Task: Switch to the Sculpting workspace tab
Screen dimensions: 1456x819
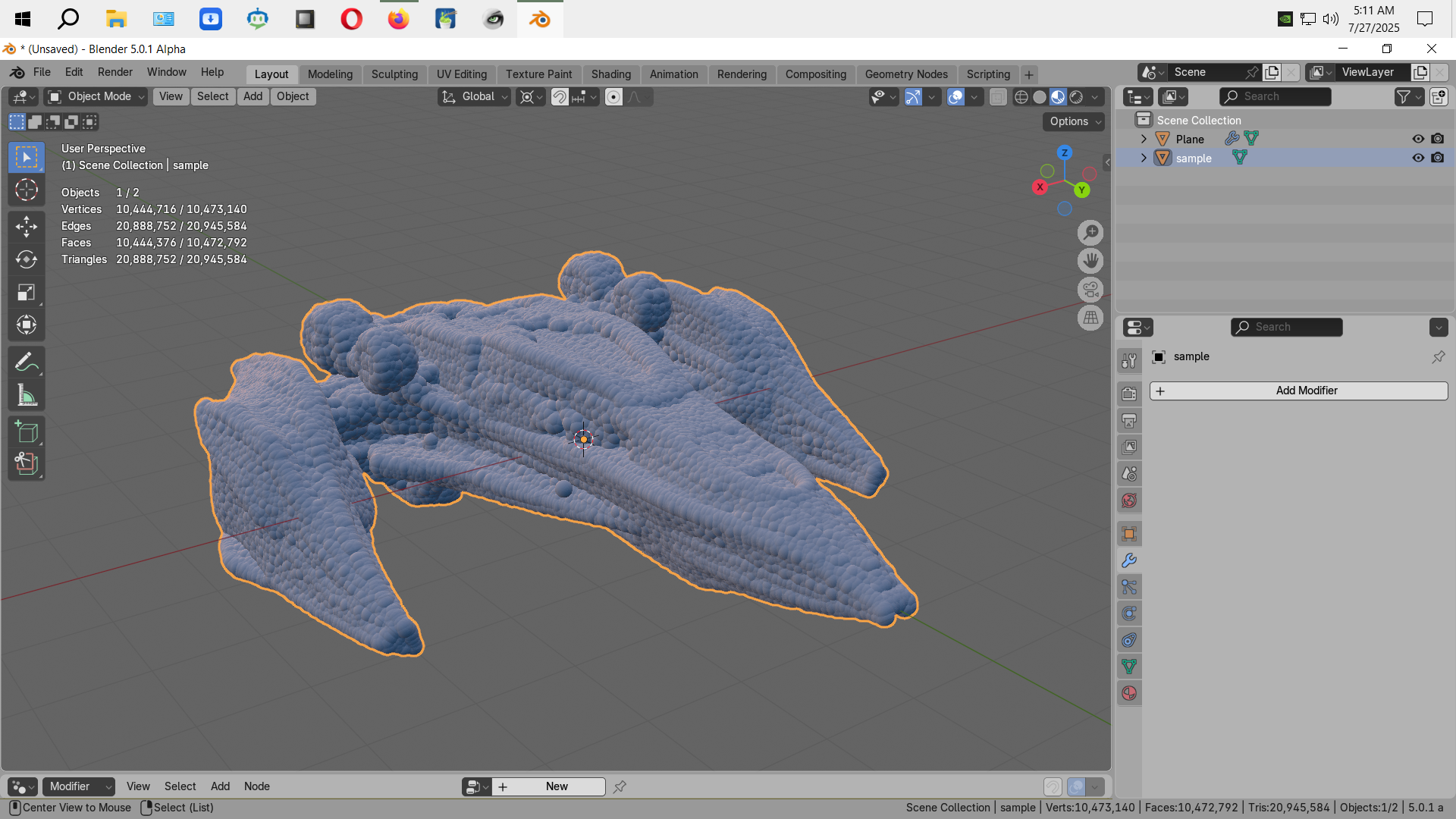Action: point(394,74)
